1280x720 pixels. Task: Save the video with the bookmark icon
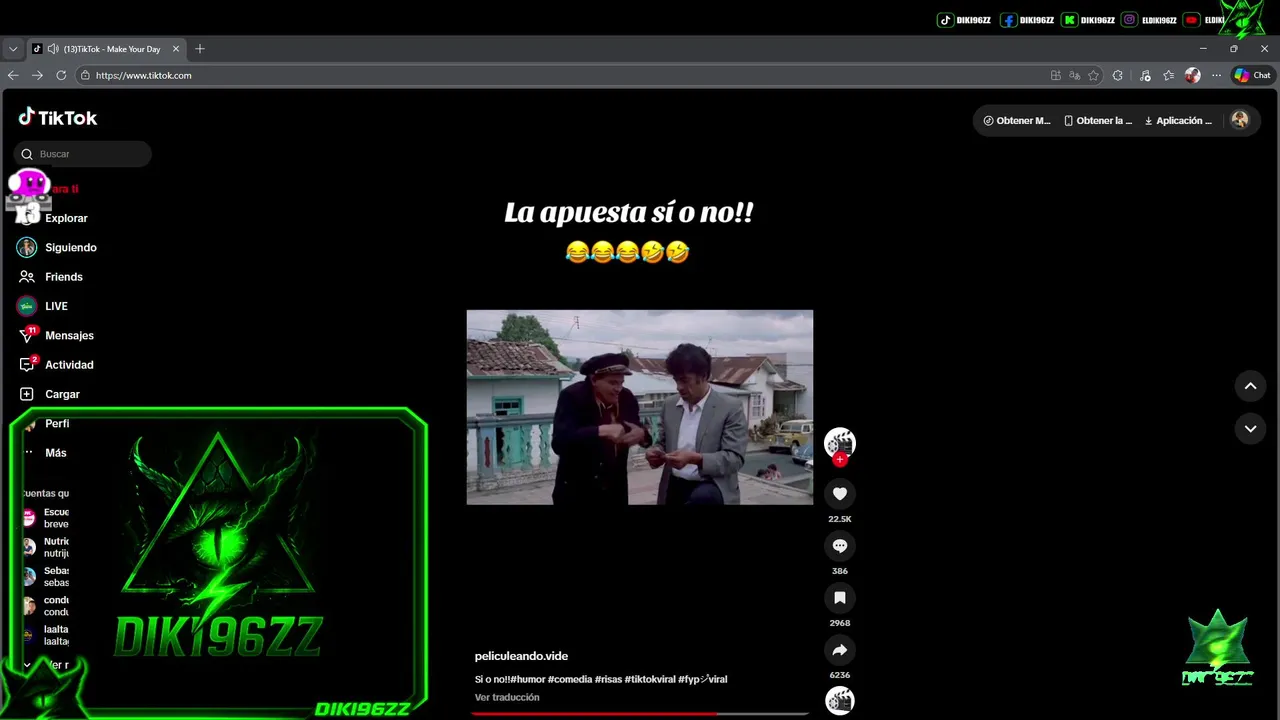(x=840, y=598)
